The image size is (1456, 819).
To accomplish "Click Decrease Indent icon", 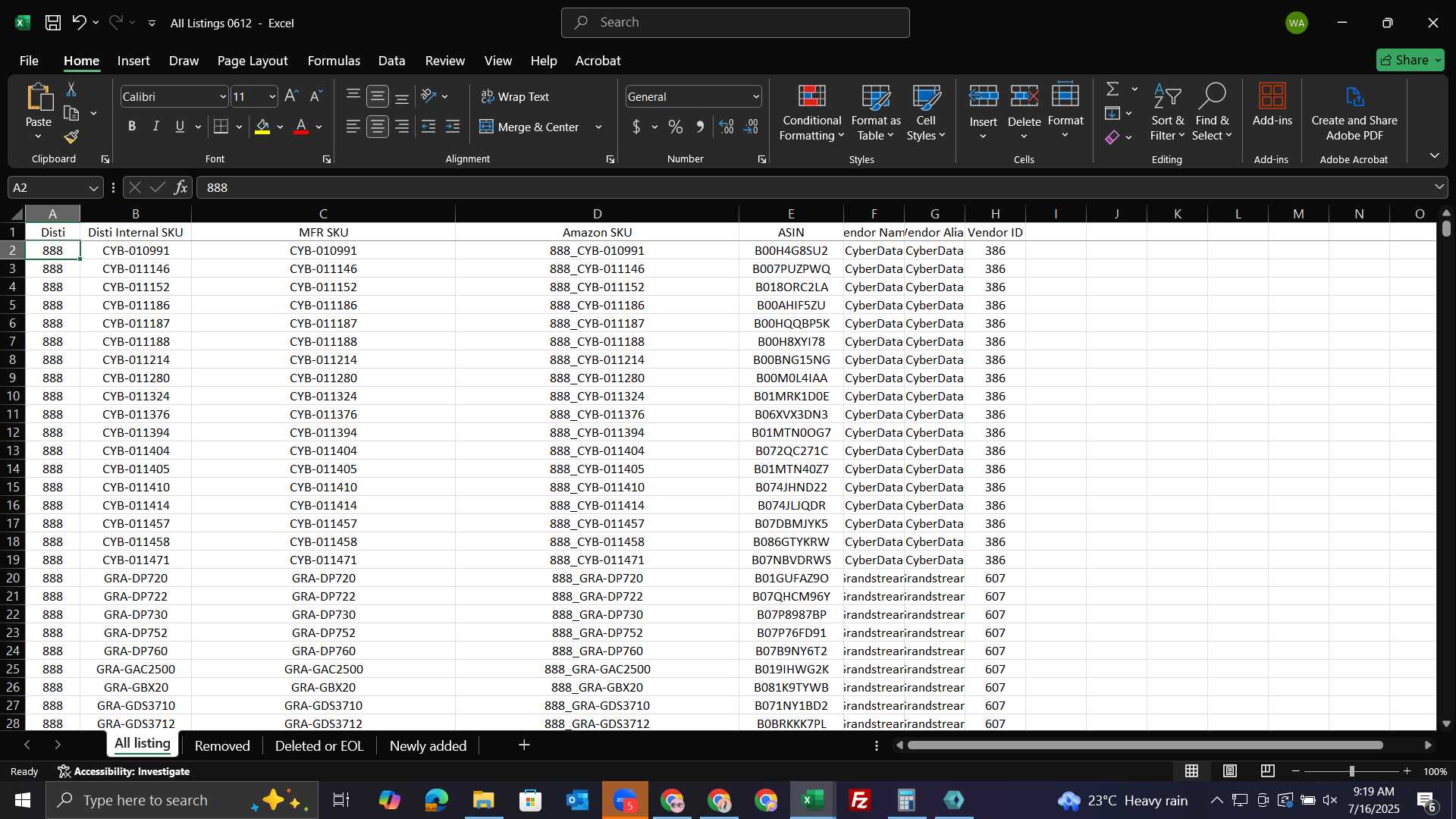I will click(428, 127).
